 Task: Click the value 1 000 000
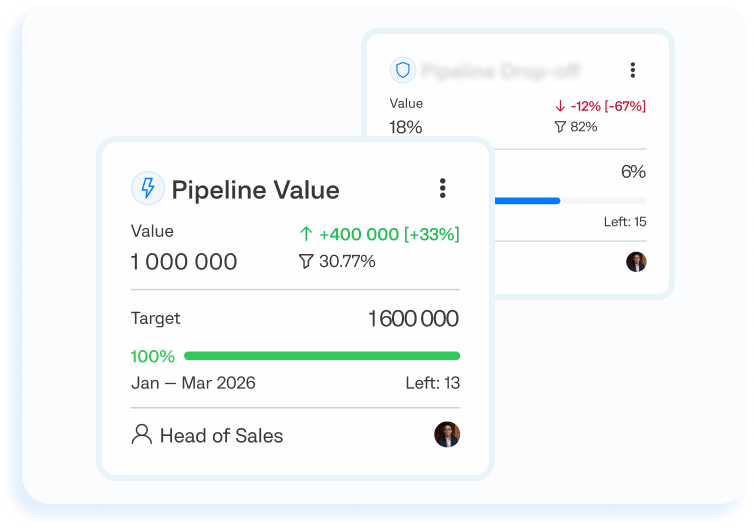click(x=184, y=262)
